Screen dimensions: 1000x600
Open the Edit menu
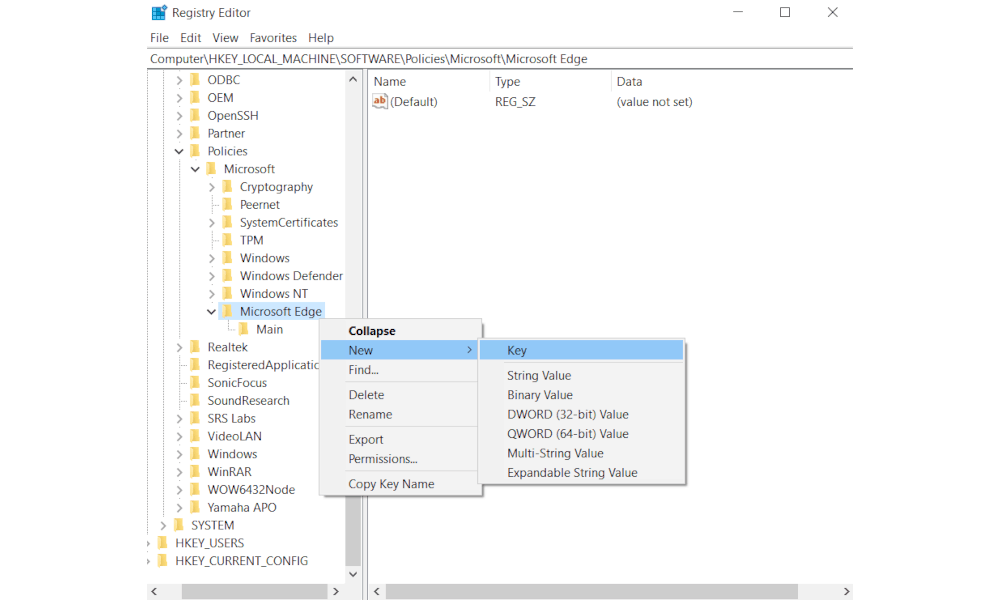coord(191,38)
